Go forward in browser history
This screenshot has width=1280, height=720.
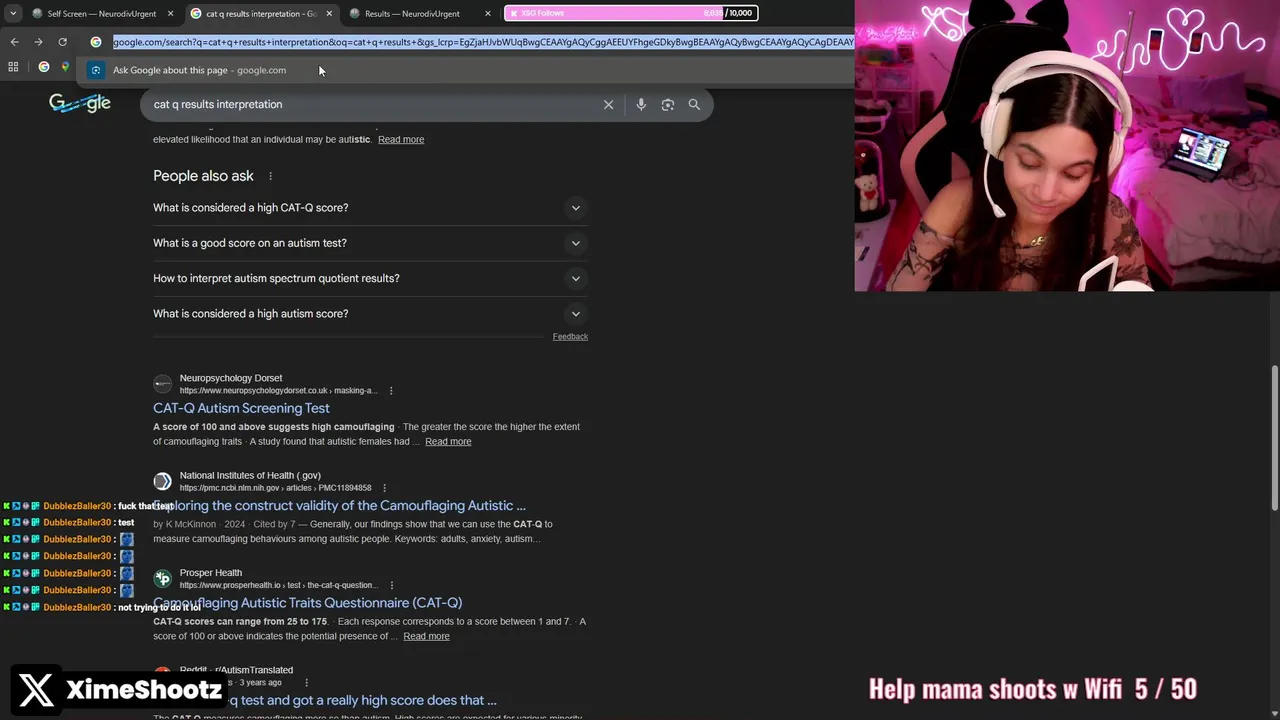[x=38, y=42]
